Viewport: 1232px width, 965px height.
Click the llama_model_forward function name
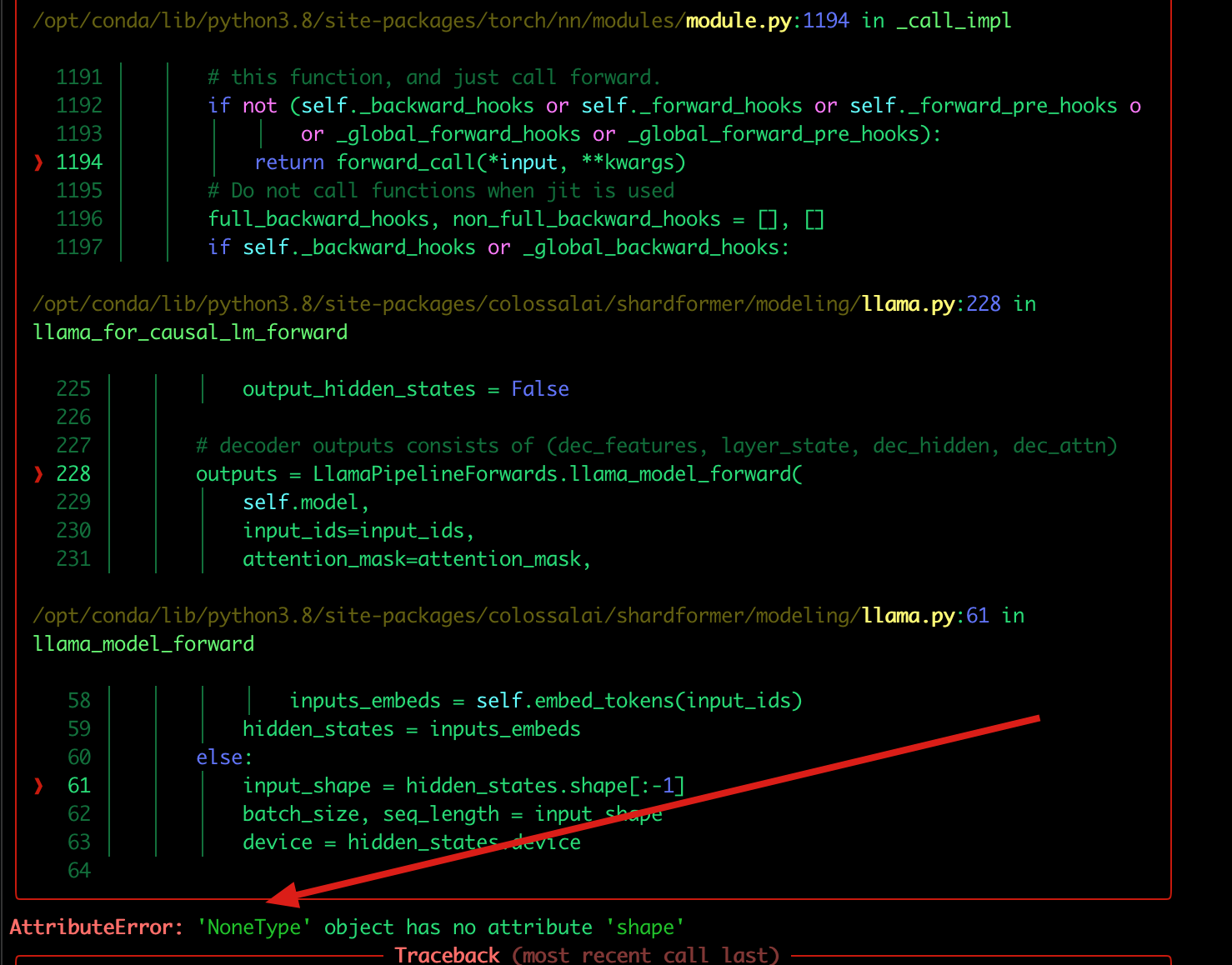pyautogui.click(x=143, y=643)
